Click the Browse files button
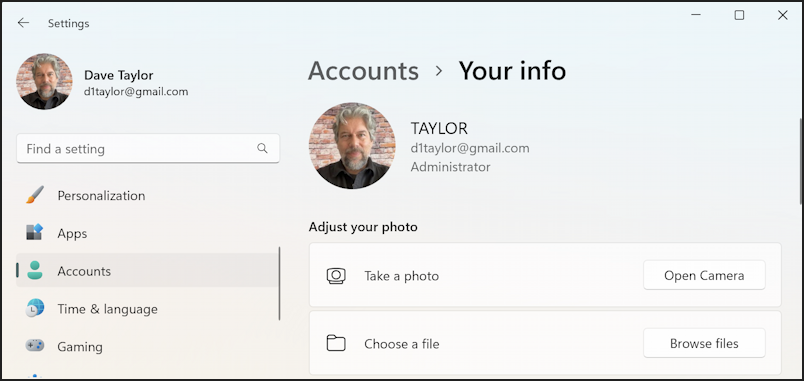 pyautogui.click(x=704, y=343)
